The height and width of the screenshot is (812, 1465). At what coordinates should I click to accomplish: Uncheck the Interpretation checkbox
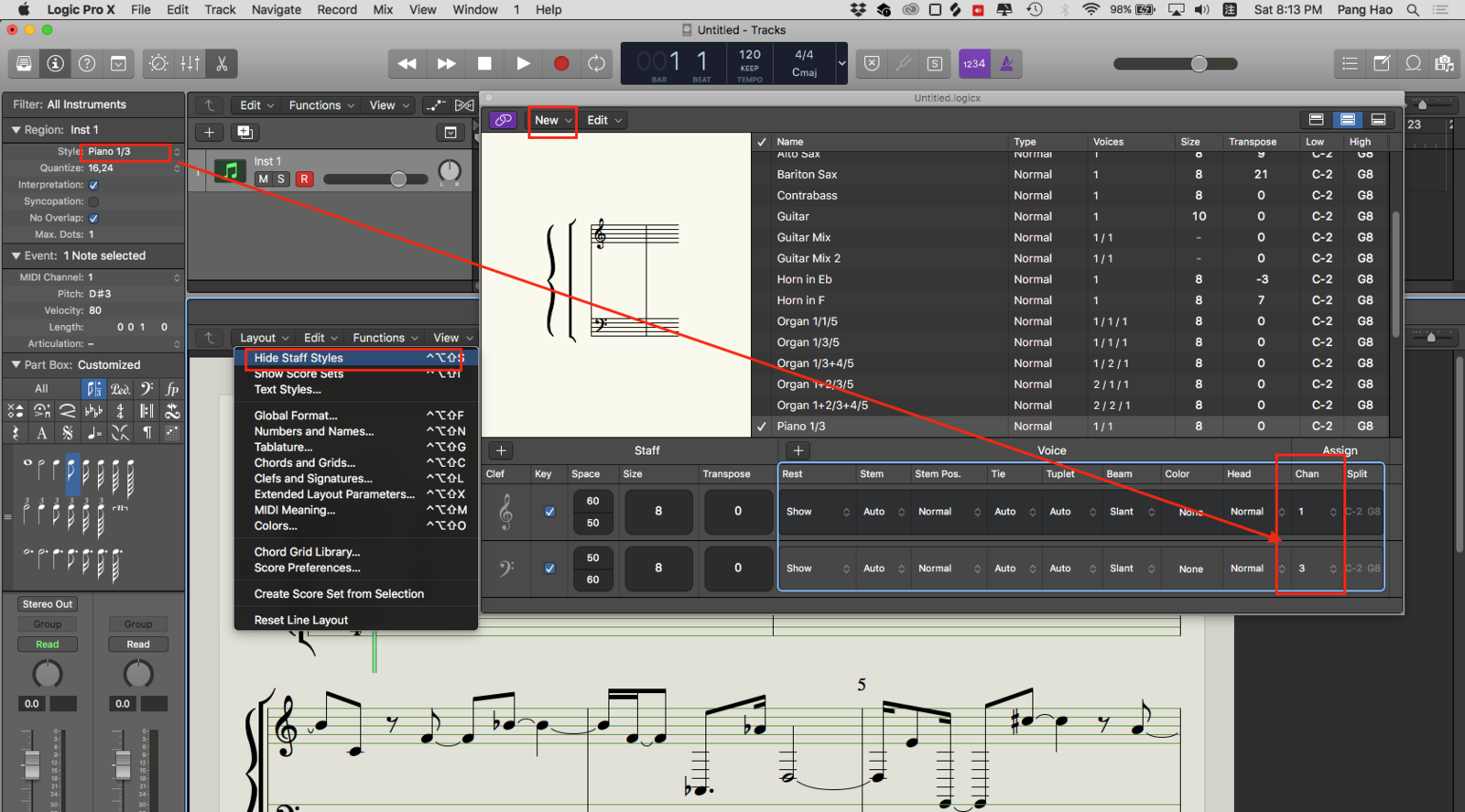point(93,185)
